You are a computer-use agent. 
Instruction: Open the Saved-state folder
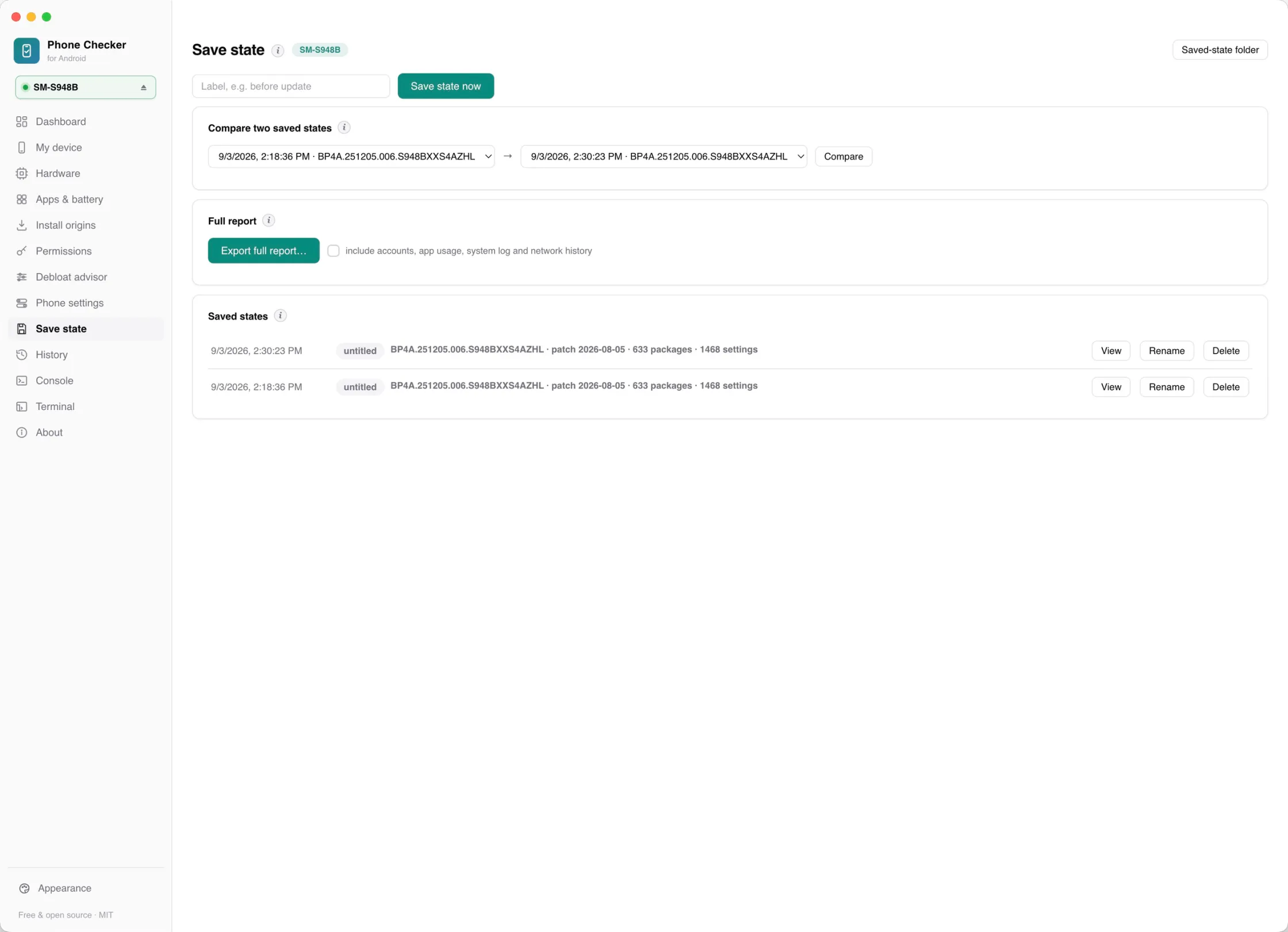(x=1220, y=50)
